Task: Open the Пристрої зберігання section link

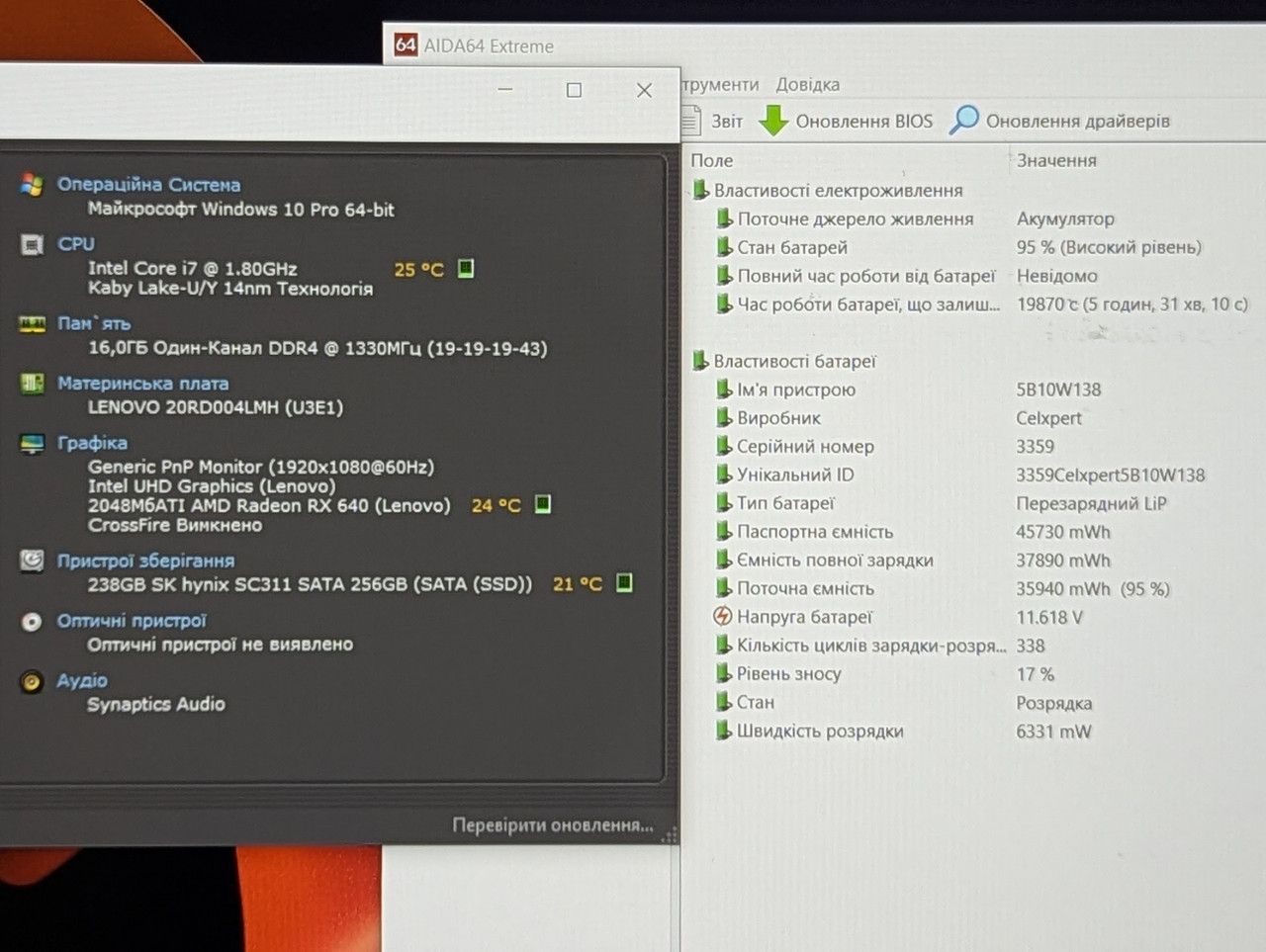Action: click(x=145, y=562)
